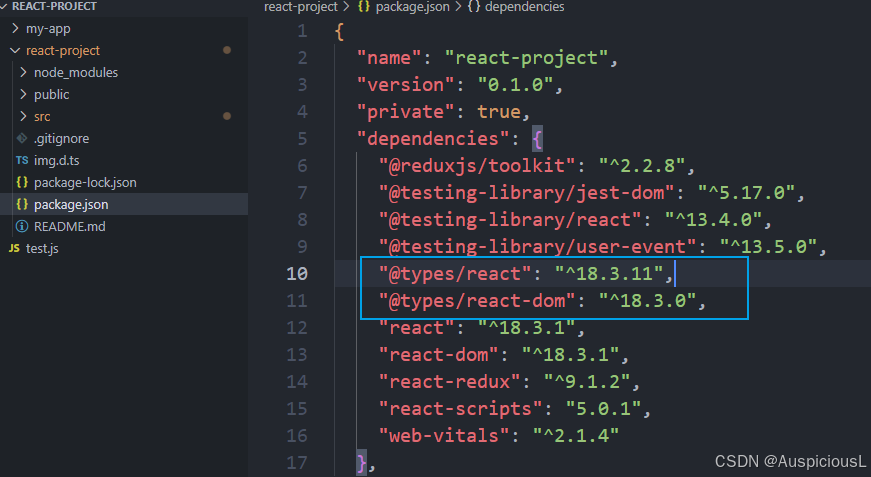Click line number 5 in gutter
Image resolution: width=871 pixels, height=477 pixels.
302,138
